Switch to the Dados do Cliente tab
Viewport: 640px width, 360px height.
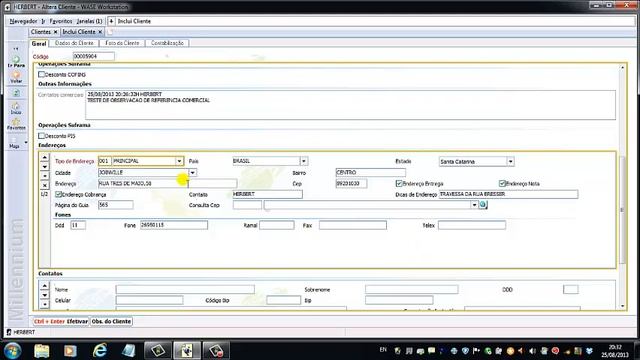(x=74, y=43)
